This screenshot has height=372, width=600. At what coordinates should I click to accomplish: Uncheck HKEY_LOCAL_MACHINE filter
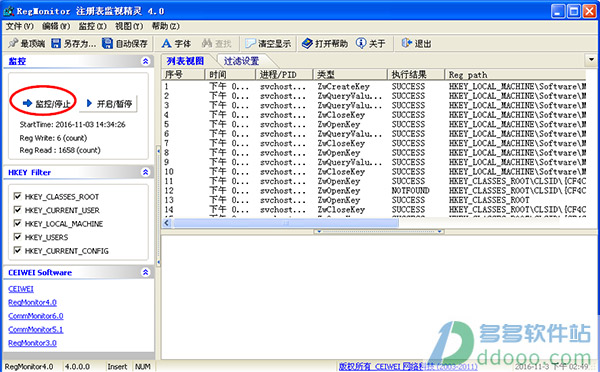pos(17,223)
